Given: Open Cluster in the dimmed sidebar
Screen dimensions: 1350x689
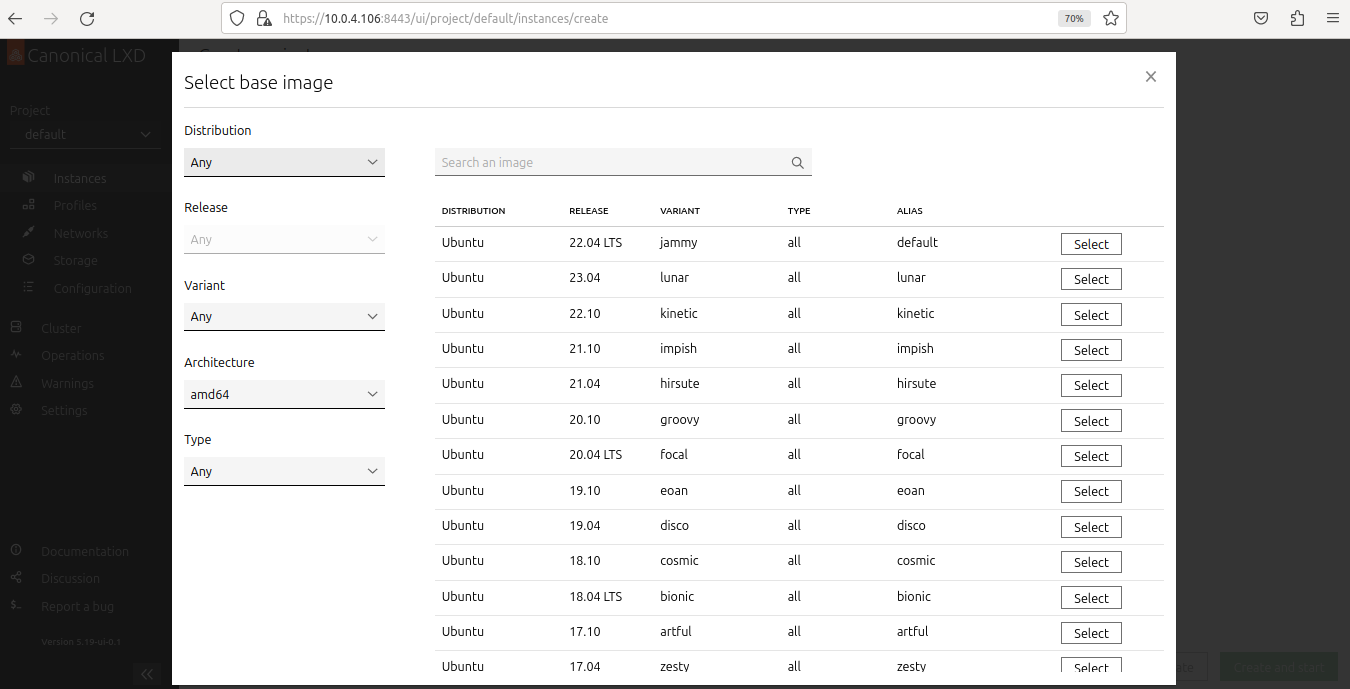Looking at the screenshot, I should tap(61, 328).
